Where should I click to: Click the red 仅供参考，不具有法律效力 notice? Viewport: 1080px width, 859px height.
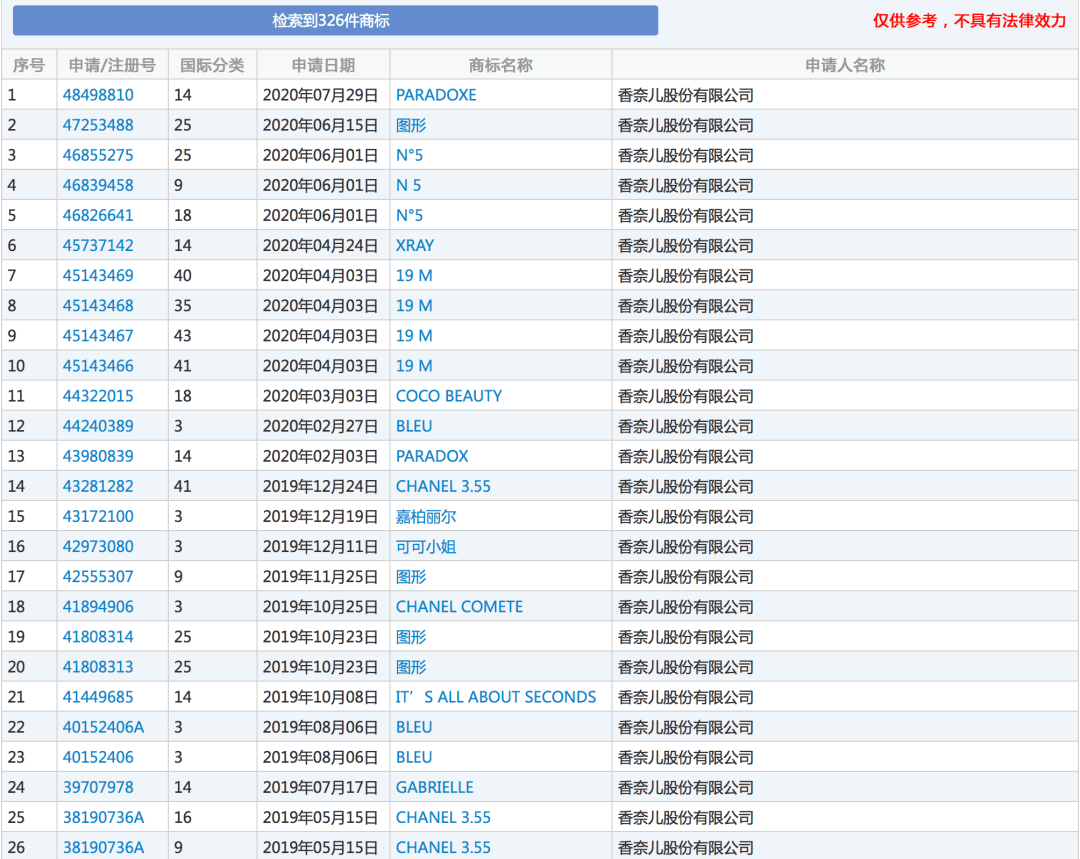click(969, 21)
